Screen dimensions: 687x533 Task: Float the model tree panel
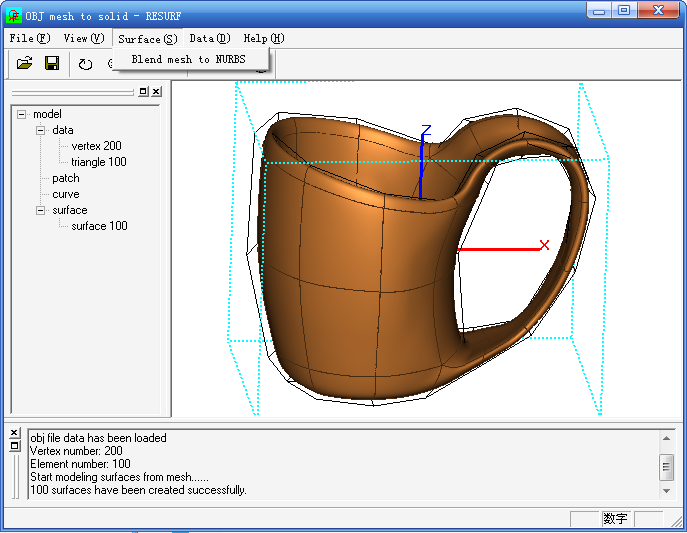(143, 92)
